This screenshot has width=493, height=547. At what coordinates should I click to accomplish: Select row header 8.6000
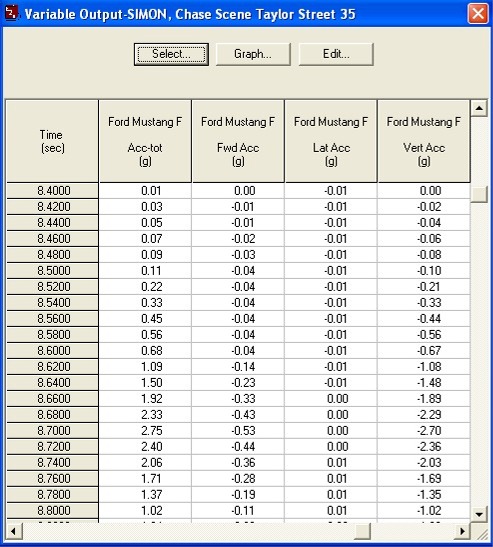click(x=52, y=351)
